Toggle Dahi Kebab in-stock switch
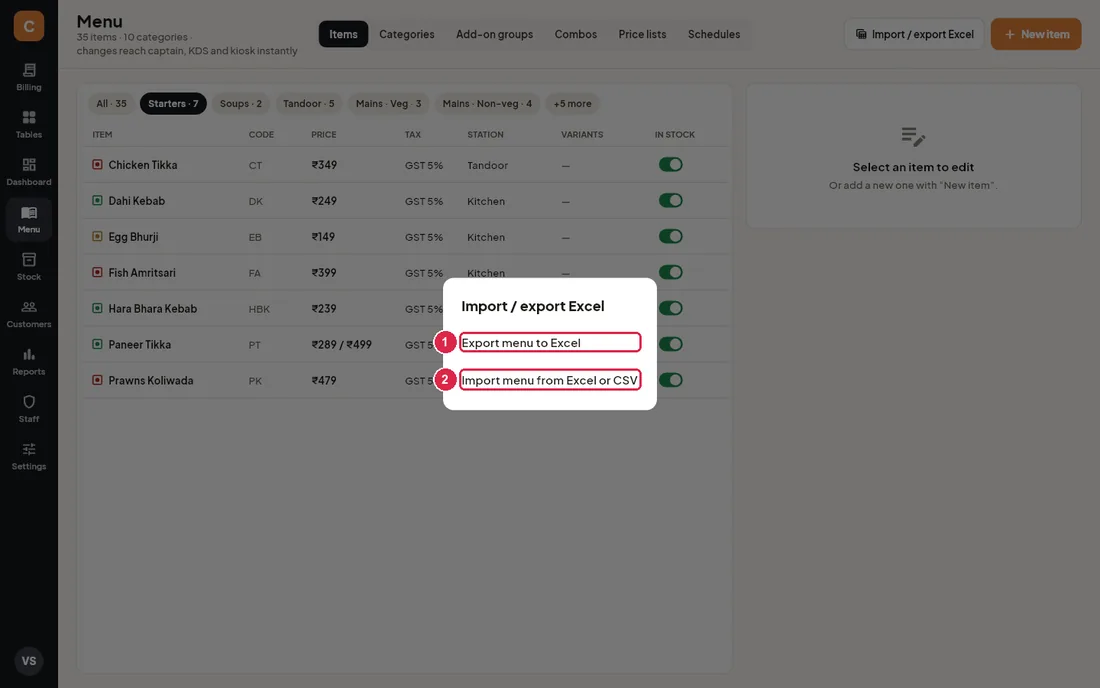This screenshot has height=688, width=1100. coord(671,201)
